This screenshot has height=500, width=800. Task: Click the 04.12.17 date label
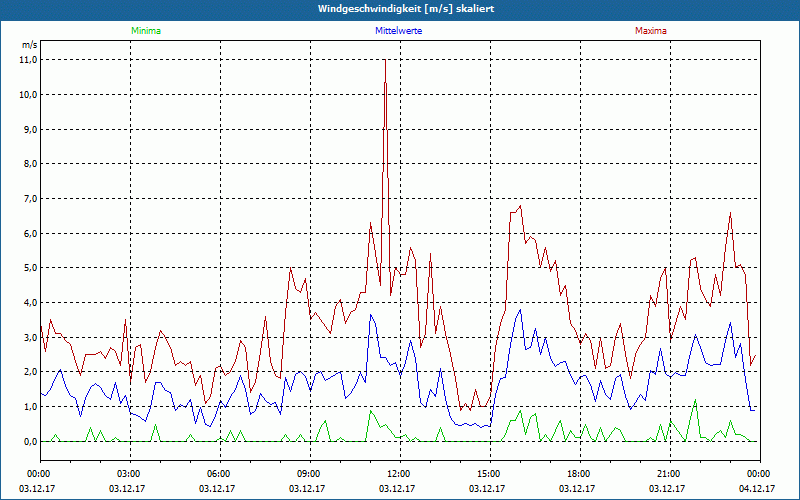(x=757, y=488)
